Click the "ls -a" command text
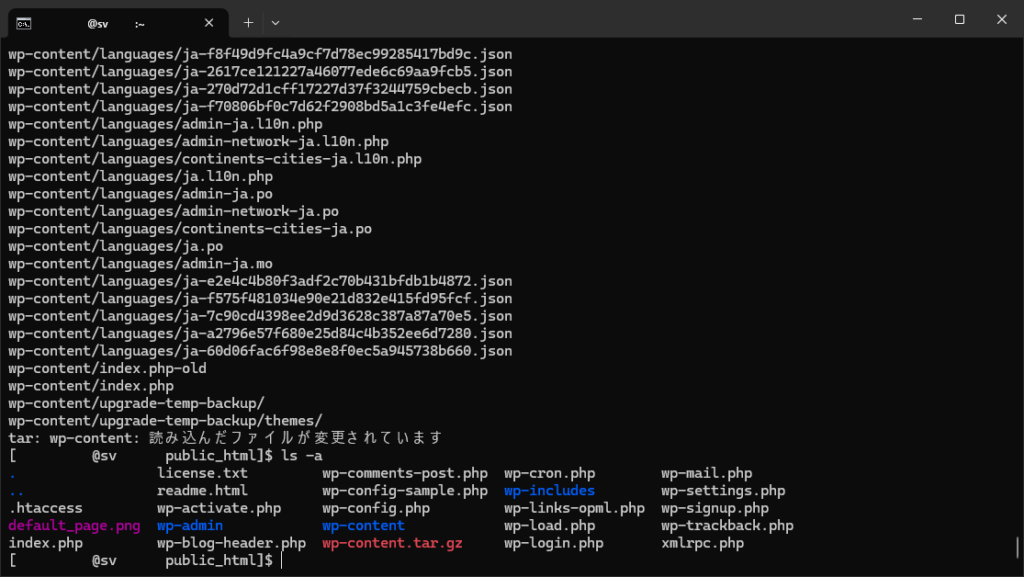This screenshot has height=577, width=1024. tap(301, 456)
